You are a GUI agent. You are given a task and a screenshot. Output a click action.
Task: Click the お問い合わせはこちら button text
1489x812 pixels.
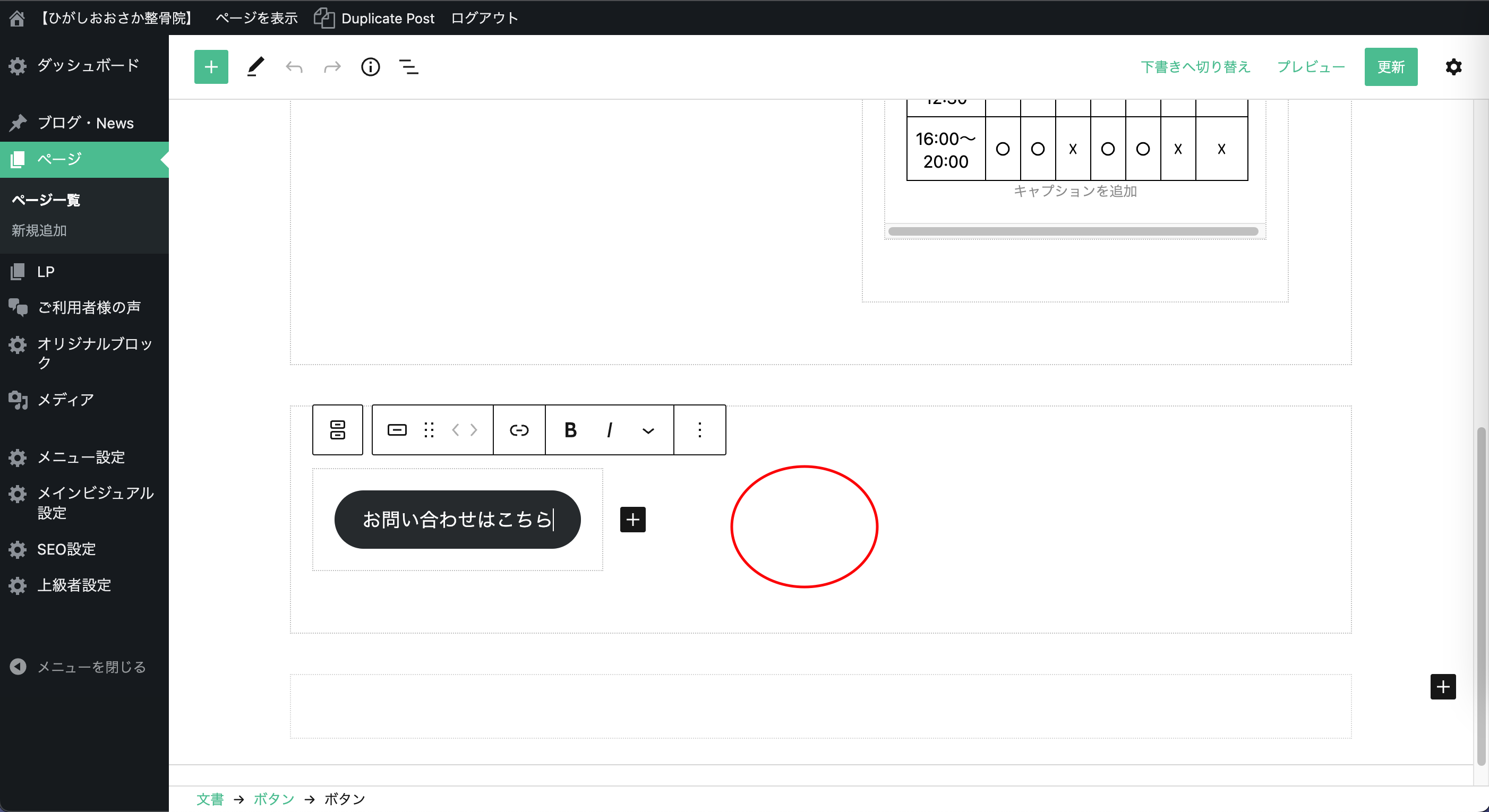(457, 519)
